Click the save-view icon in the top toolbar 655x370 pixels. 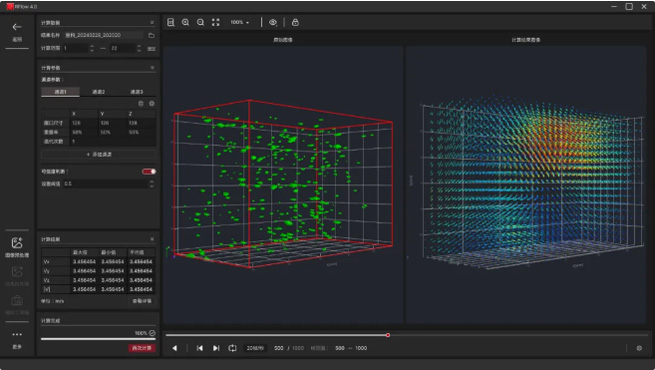pos(170,22)
